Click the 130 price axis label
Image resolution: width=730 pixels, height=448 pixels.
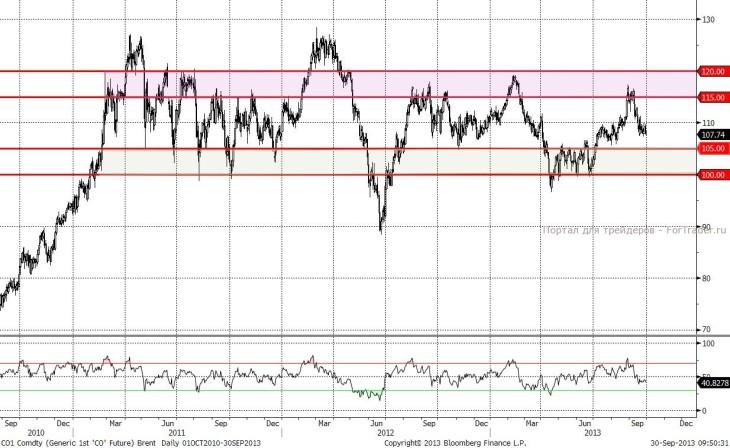click(x=708, y=20)
